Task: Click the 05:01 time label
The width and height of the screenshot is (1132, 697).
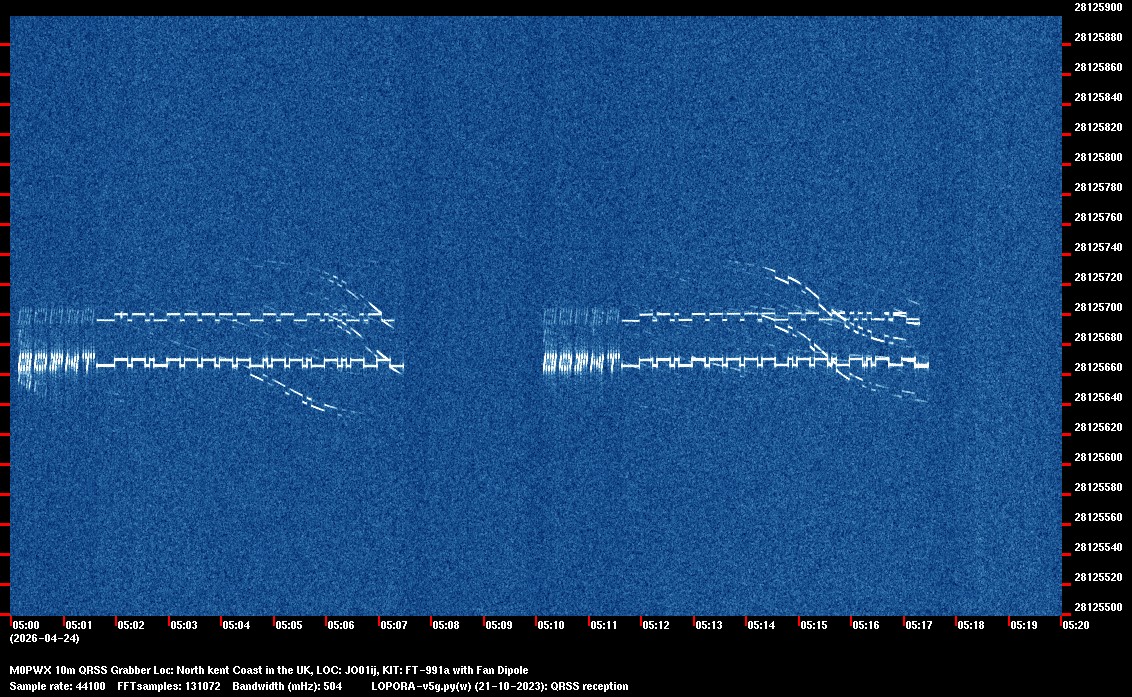Action: coord(79,625)
